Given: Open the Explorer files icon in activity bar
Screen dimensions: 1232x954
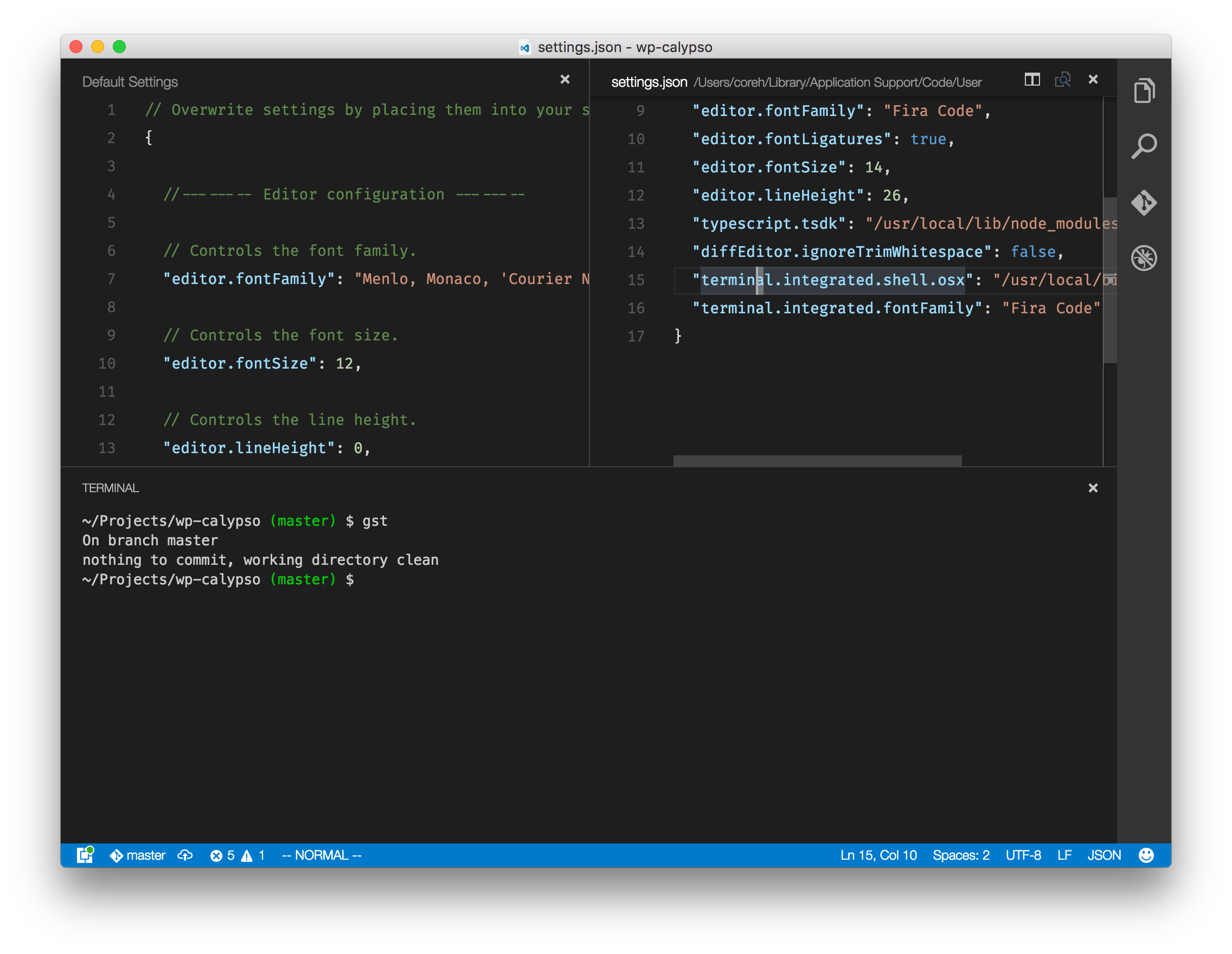Looking at the screenshot, I should pos(1144,91).
